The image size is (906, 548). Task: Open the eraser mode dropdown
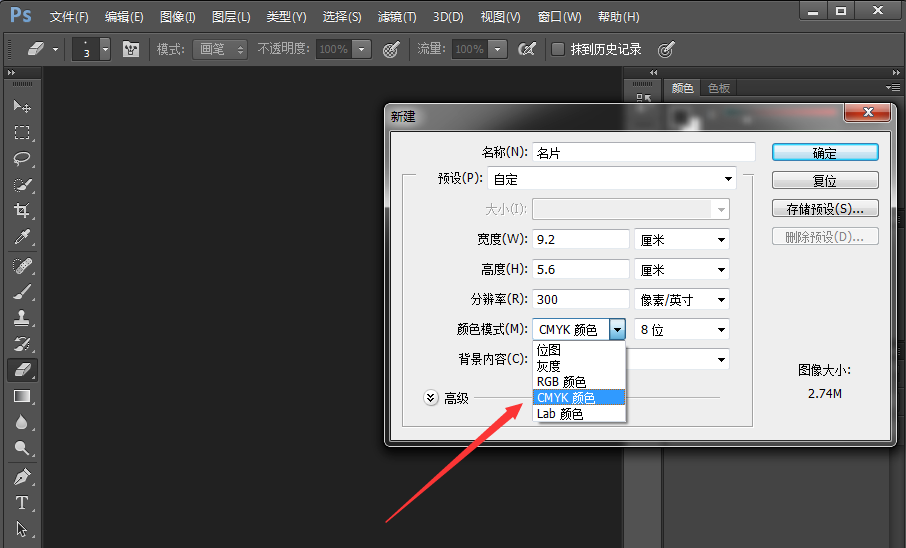220,49
